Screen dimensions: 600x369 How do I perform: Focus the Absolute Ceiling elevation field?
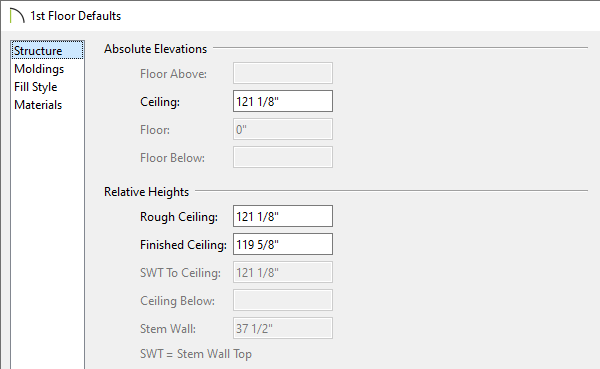click(283, 101)
